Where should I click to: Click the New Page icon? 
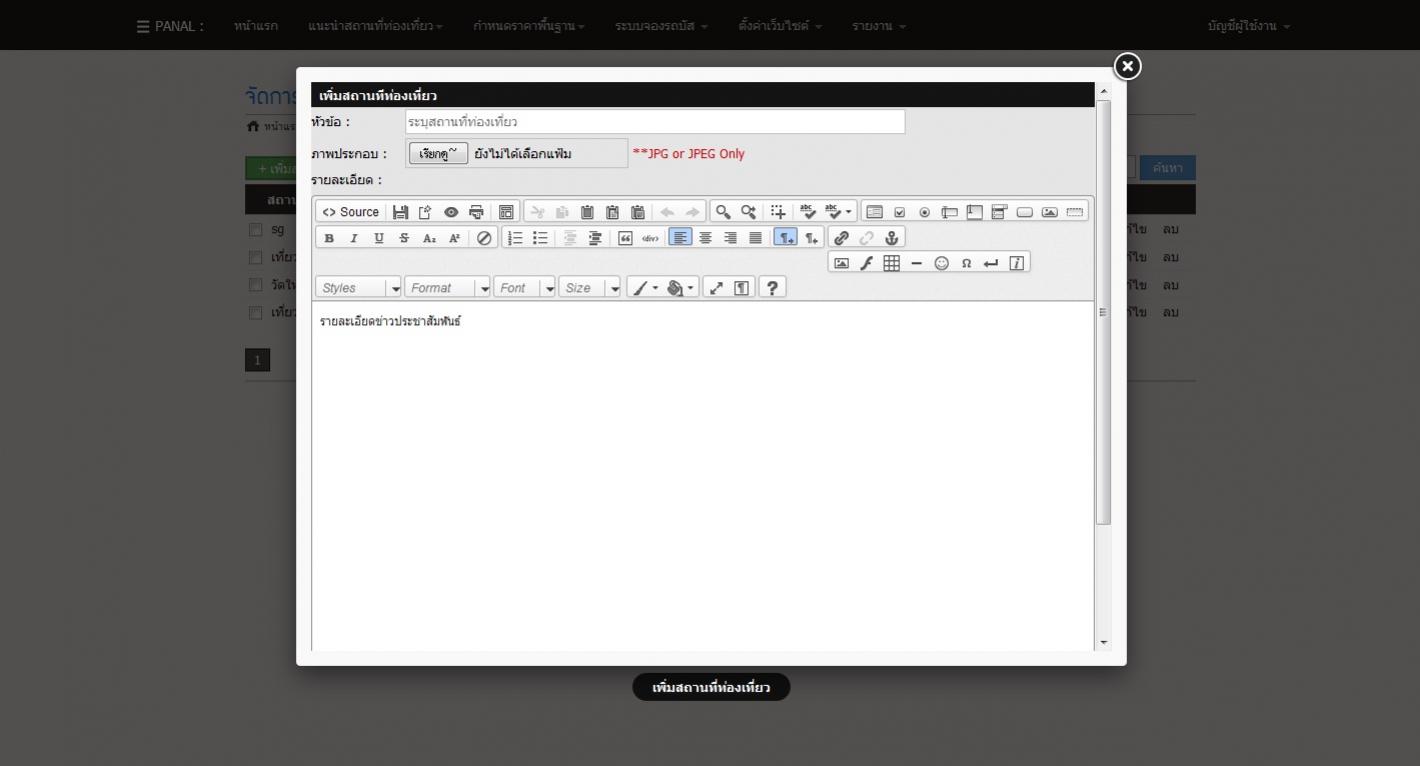click(x=425, y=212)
